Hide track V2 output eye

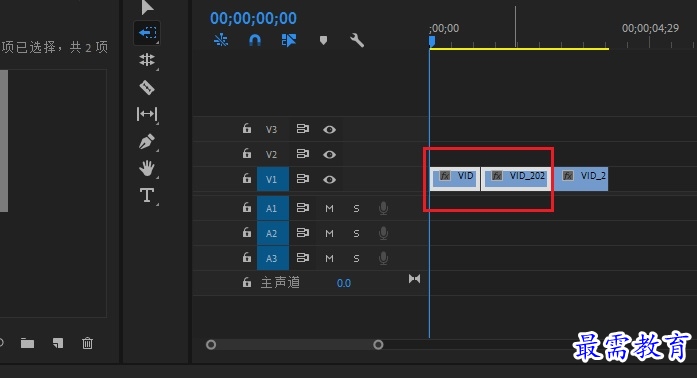click(x=329, y=154)
